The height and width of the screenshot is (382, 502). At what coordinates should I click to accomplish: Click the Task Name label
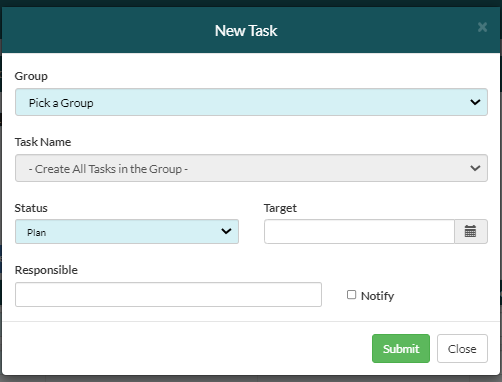43,142
